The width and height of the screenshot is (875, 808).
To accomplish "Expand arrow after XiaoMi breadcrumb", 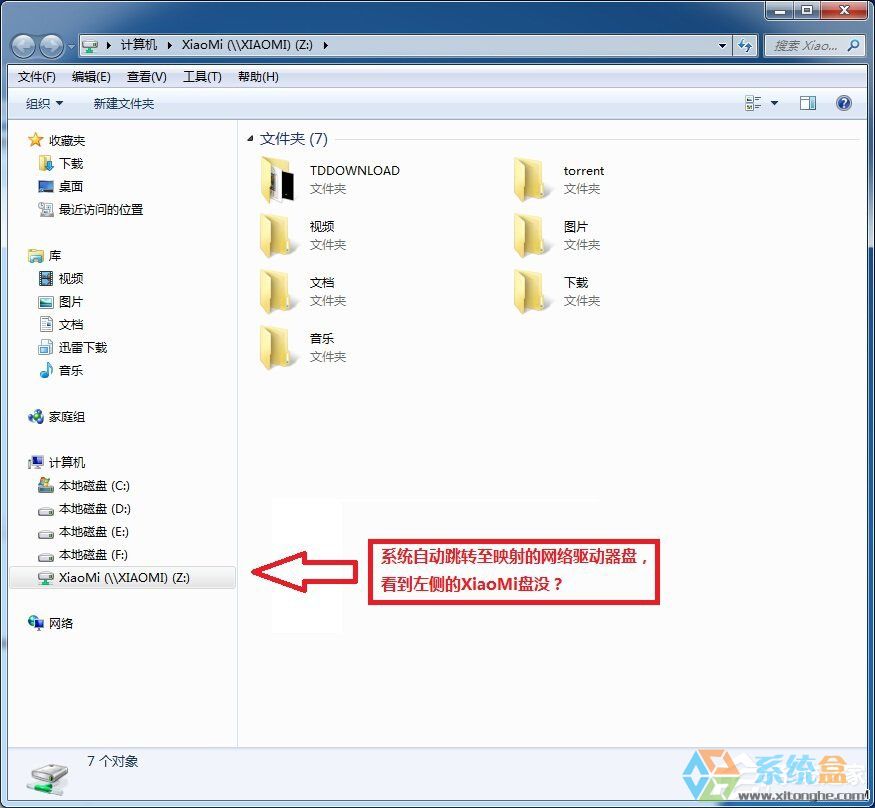I will (x=325, y=45).
